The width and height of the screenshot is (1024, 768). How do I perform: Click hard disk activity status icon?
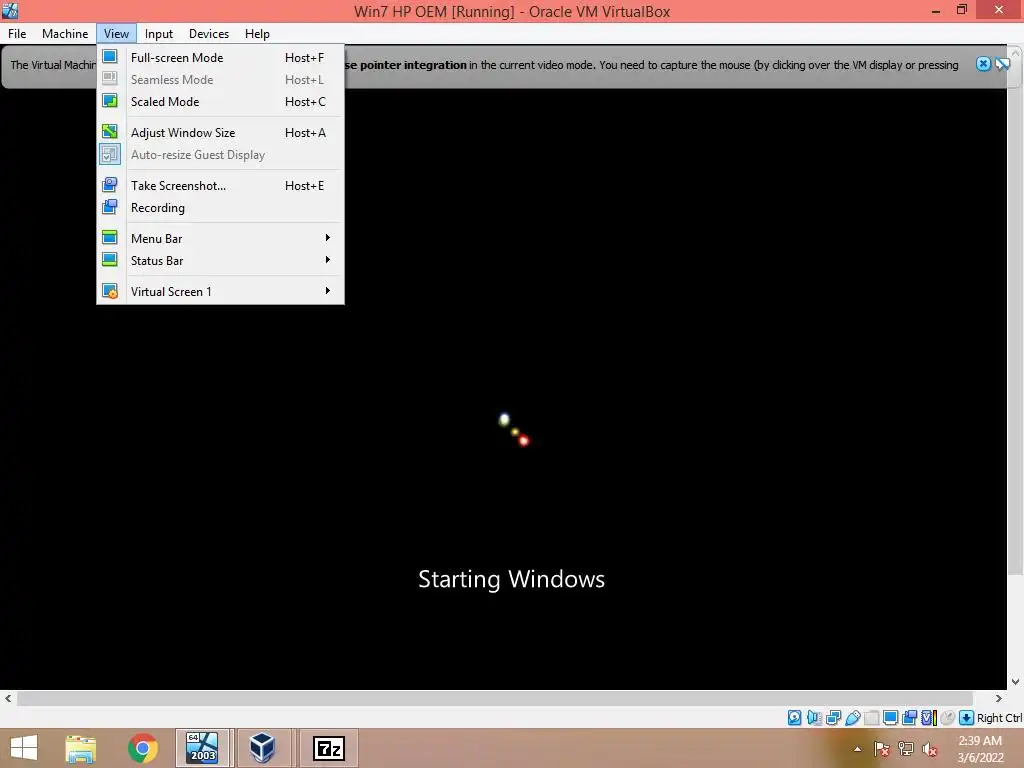[x=794, y=718]
